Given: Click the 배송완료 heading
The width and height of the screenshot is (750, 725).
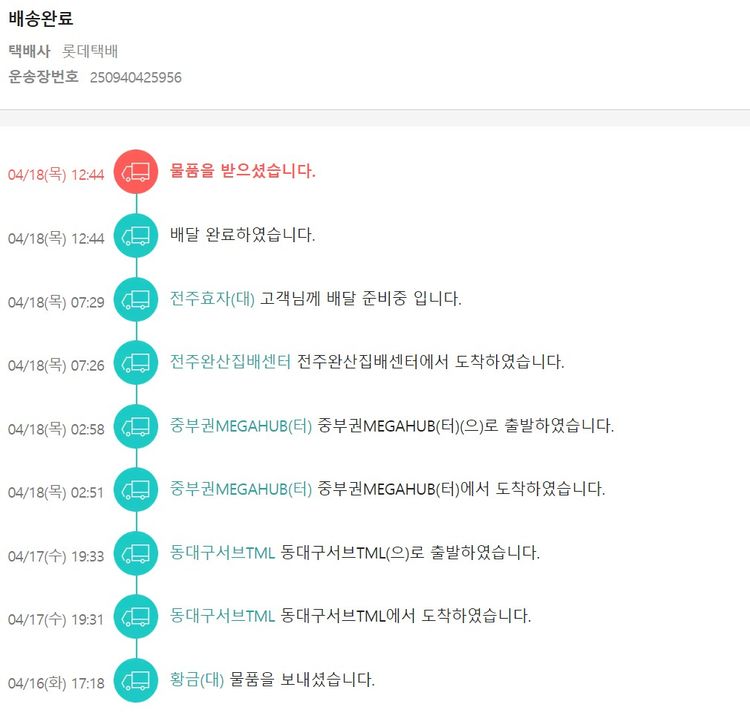Looking at the screenshot, I should coord(41,19).
